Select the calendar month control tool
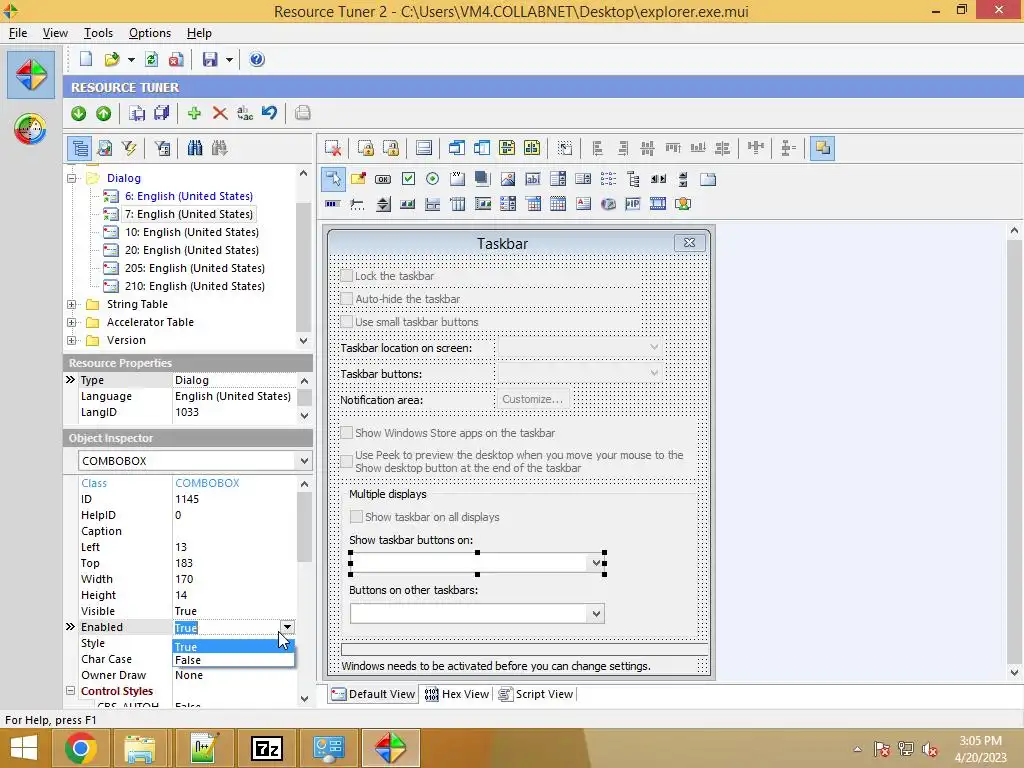Image resolution: width=1024 pixels, height=768 pixels. coord(558,204)
